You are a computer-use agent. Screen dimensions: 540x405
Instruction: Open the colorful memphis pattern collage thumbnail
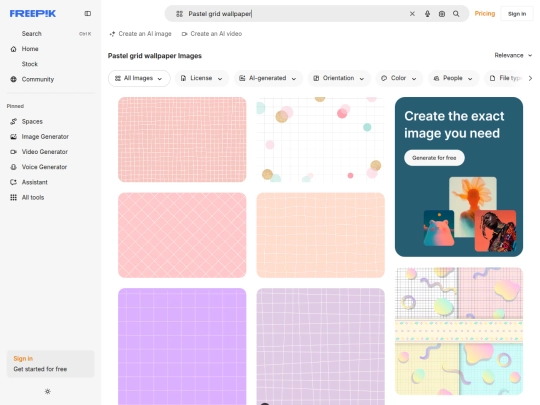tap(459, 331)
